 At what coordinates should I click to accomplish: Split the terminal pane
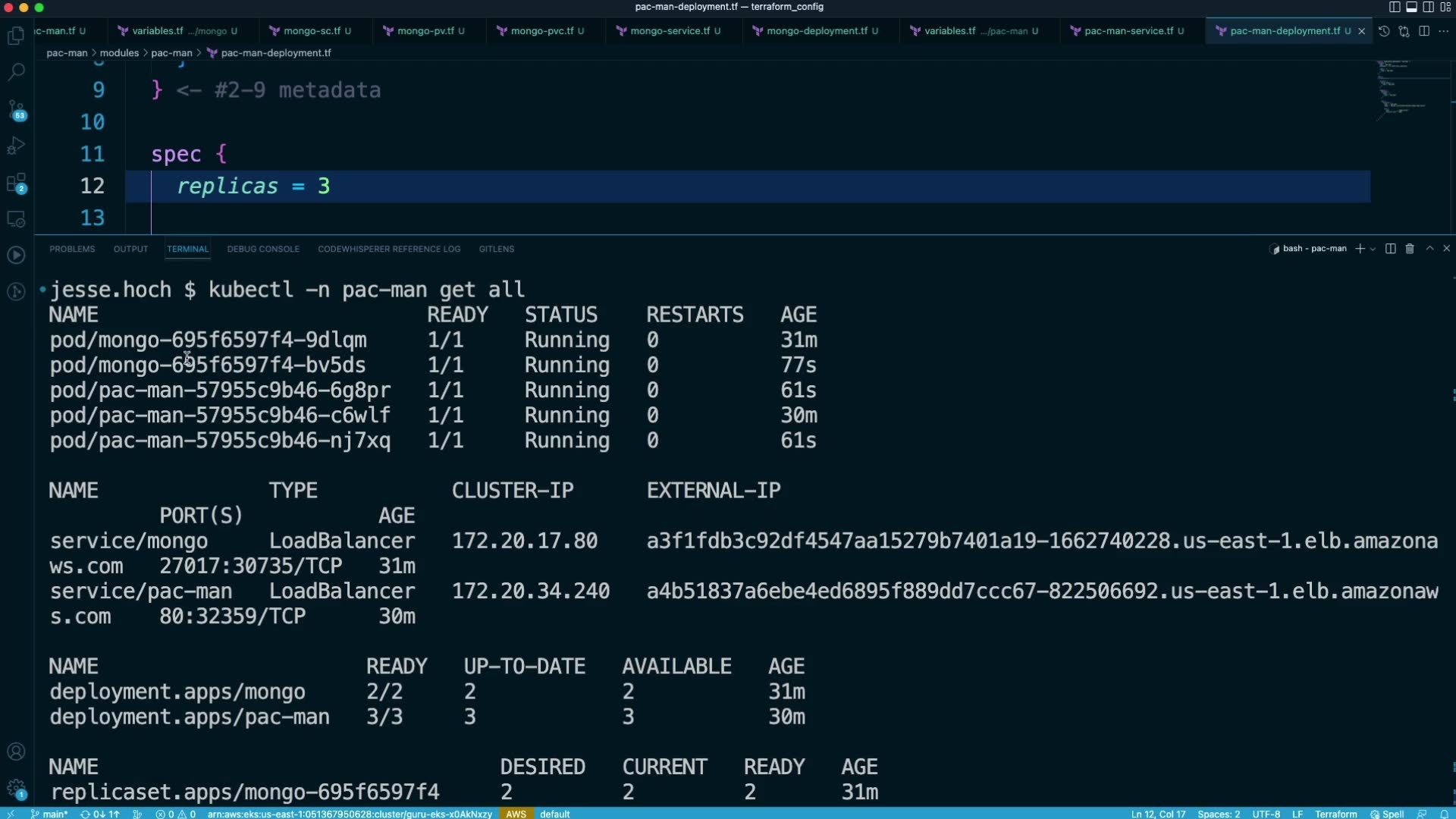click(1390, 249)
